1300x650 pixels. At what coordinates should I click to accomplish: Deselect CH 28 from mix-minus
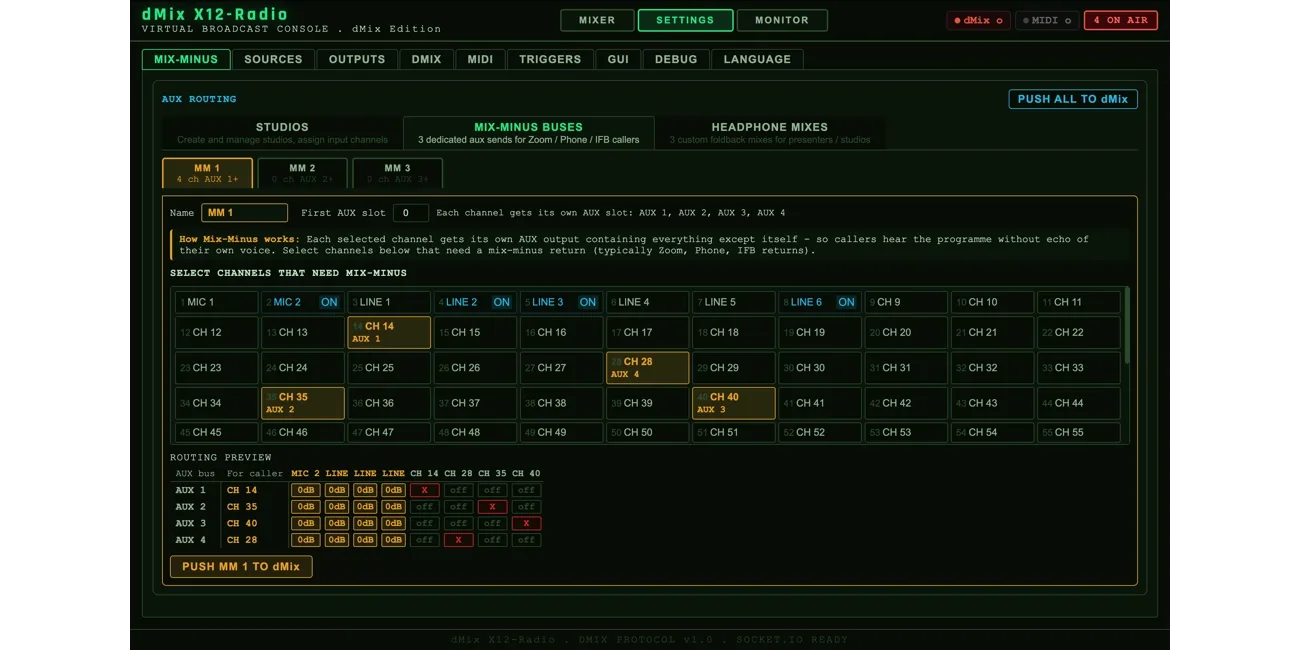[x=647, y=368]
